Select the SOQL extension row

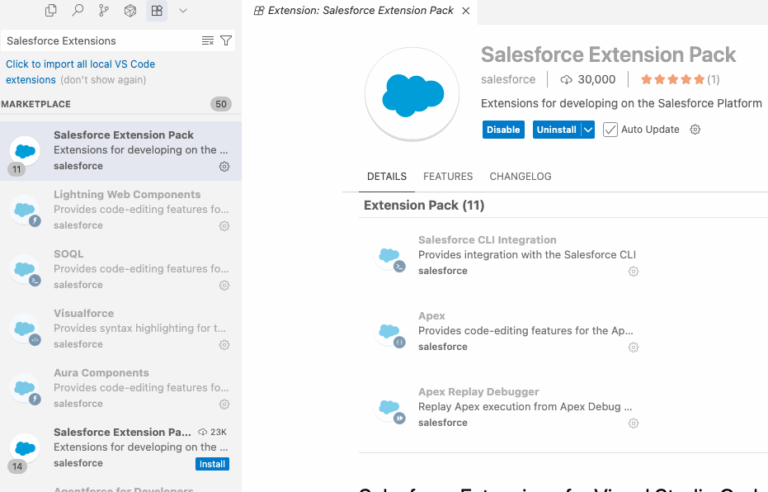120,270
